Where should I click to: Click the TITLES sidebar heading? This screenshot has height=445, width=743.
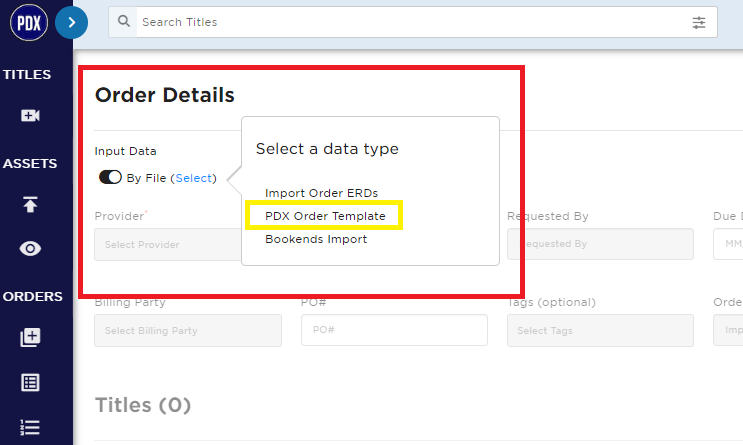(27, 74)
